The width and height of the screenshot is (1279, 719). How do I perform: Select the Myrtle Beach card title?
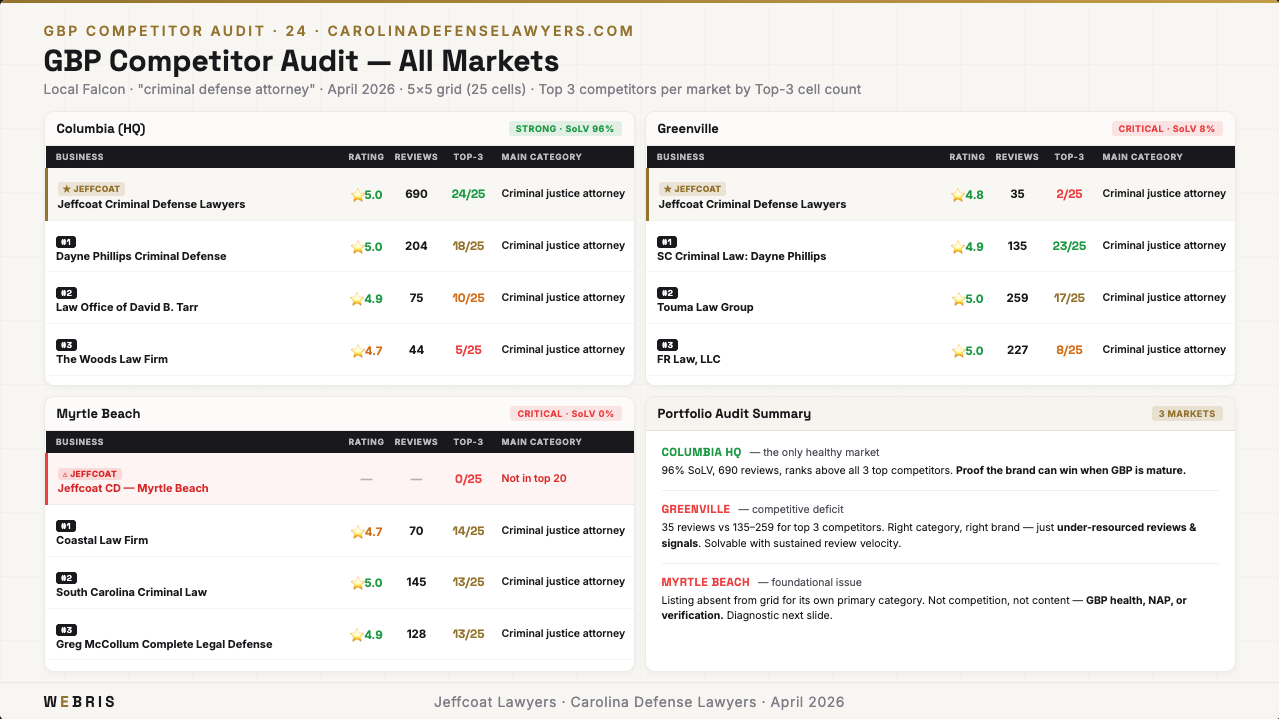point(98,414)
